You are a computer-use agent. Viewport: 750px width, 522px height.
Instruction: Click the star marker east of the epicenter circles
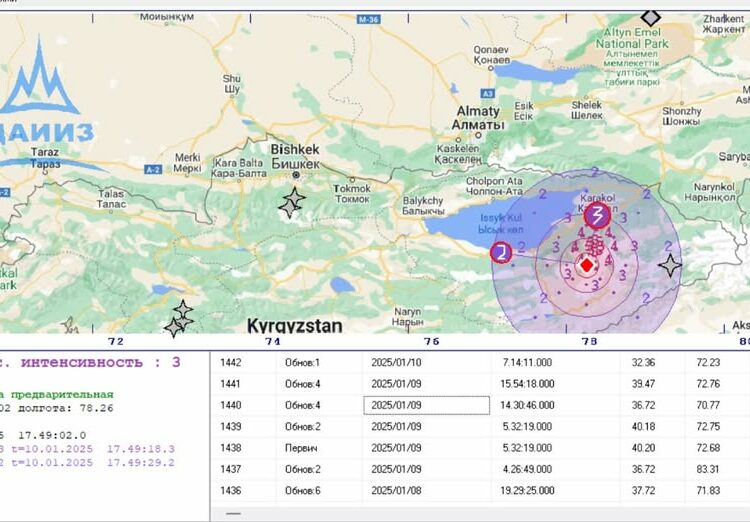tap(670, 265)
